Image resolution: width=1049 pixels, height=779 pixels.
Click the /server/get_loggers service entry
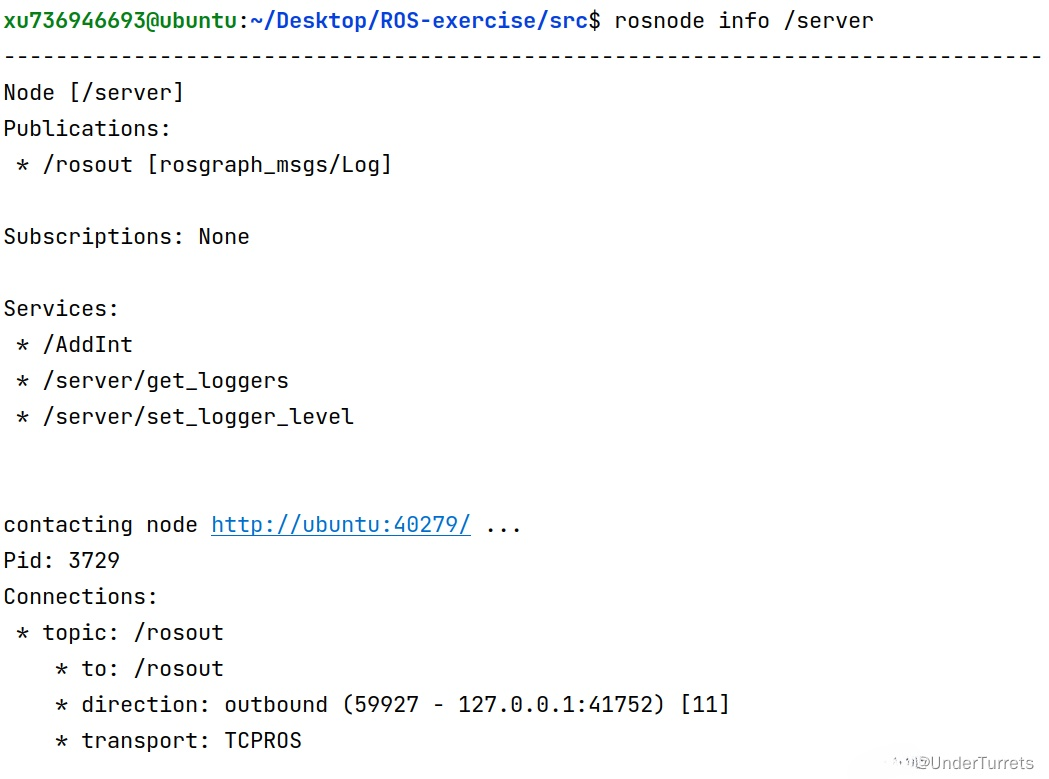click(165, 381)
